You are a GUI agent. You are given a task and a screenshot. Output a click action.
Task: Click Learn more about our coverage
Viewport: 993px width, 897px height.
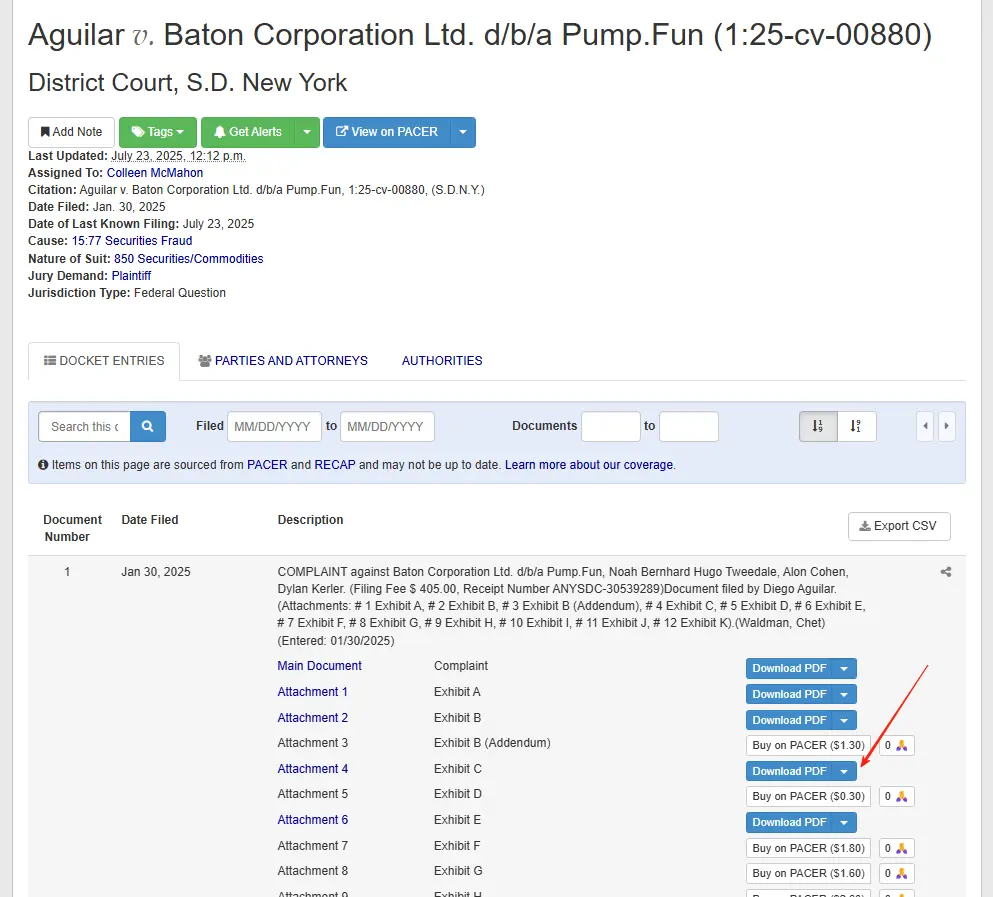pos(590,464)
